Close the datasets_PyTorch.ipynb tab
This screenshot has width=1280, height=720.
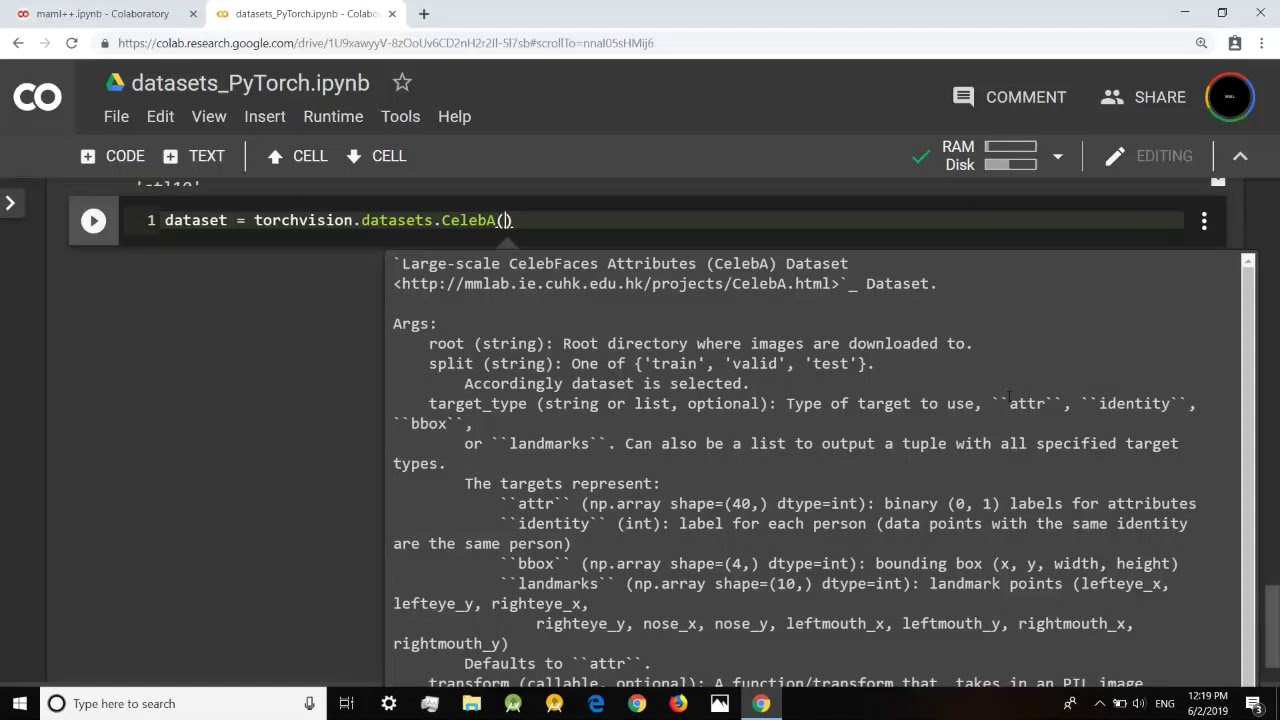point(392,14)
